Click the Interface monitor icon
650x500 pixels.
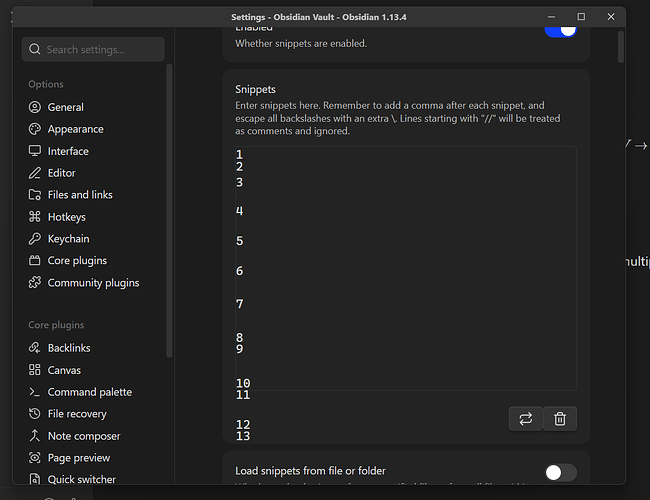pos(35,151)
